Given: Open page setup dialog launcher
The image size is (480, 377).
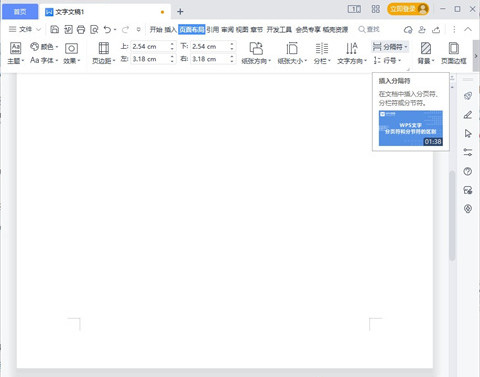Looking at the screenshot, I should pyautogui.click(x=408, y=69).
